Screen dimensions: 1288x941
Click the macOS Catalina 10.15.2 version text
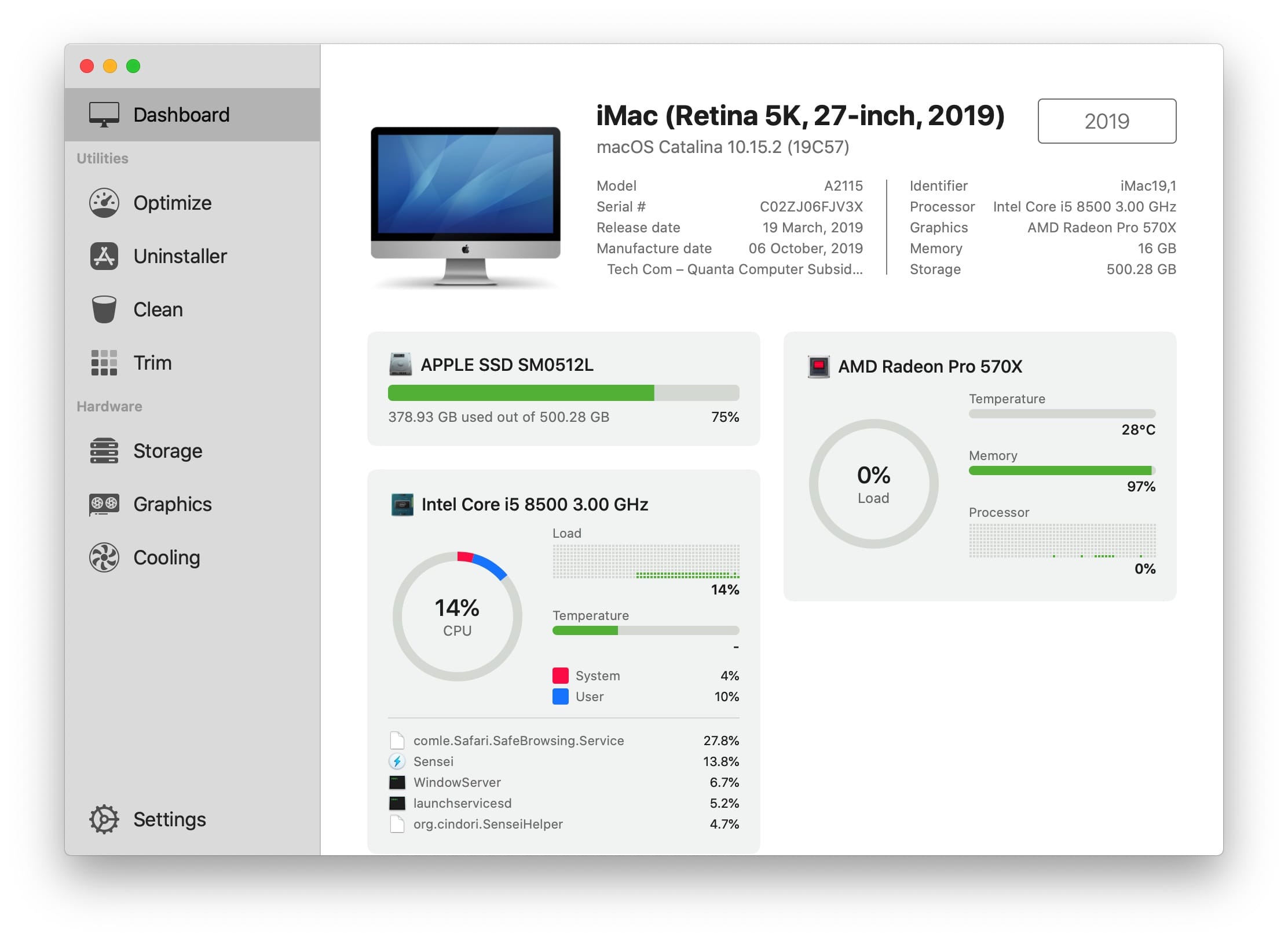(x=723, y=147)
